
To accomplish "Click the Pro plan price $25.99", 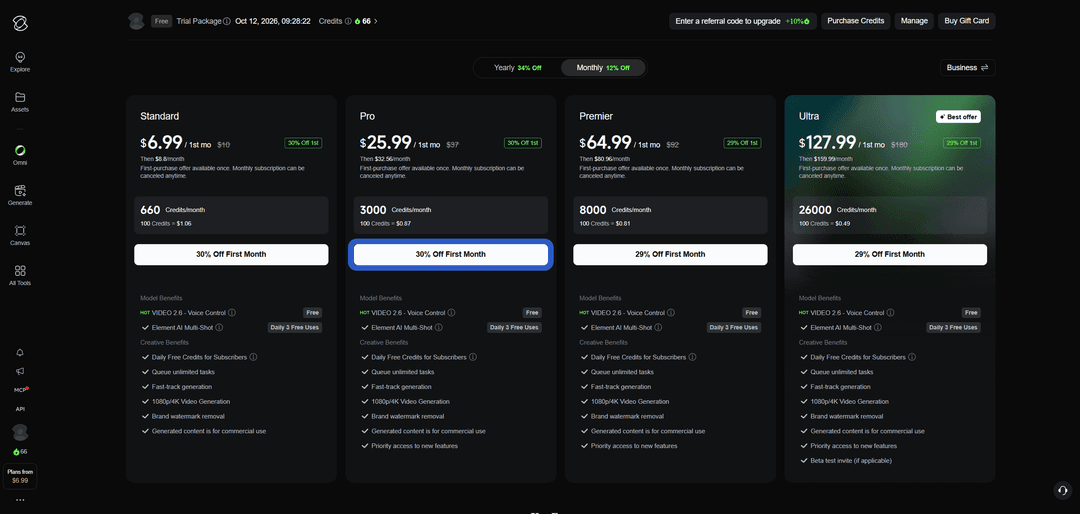I will 384,143.
